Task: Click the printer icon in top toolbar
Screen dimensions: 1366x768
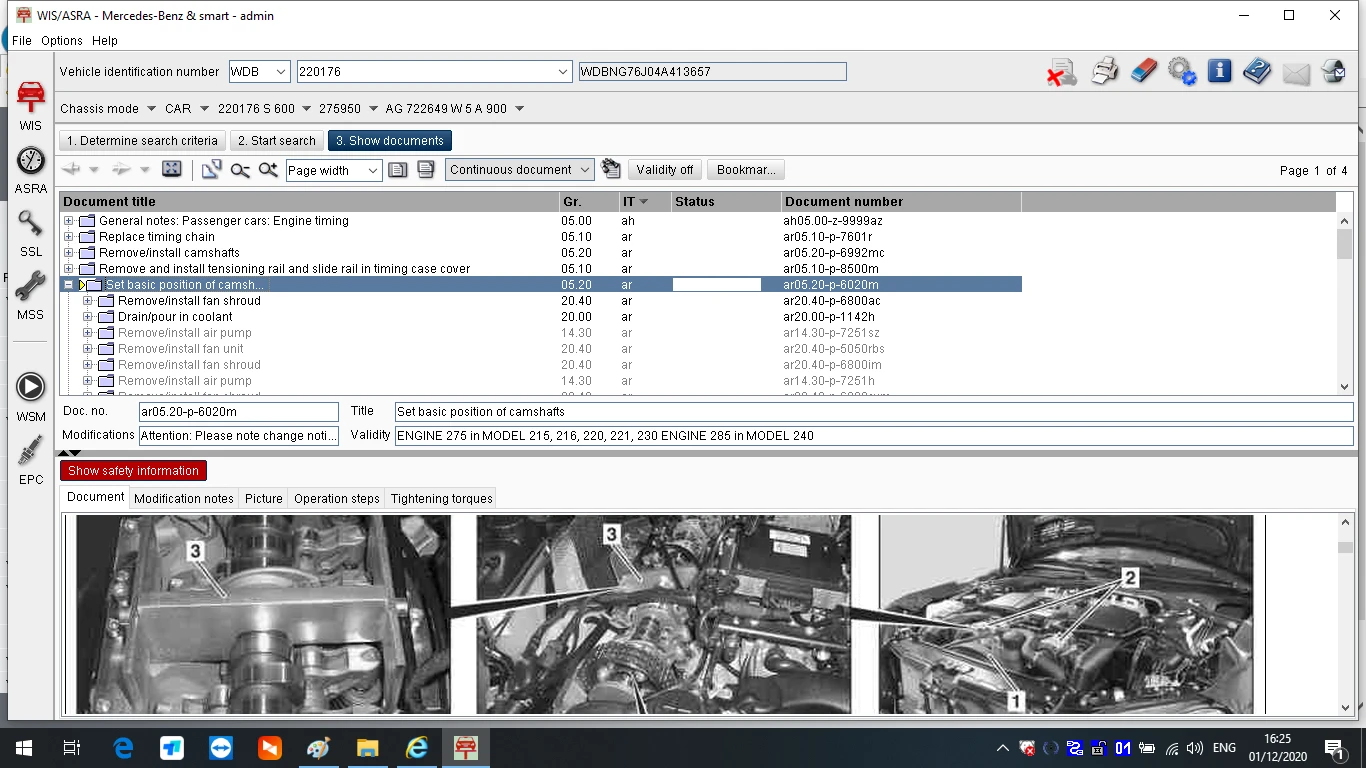Action: (1105, 71)
